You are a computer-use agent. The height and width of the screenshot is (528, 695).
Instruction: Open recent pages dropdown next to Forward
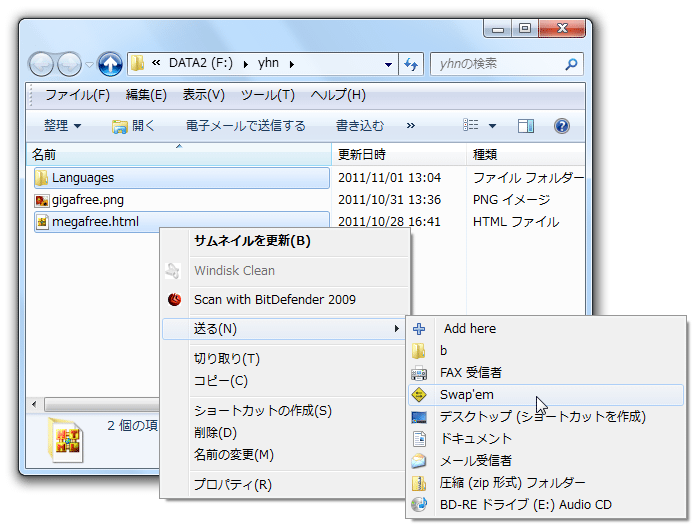[x=89, y=65]
